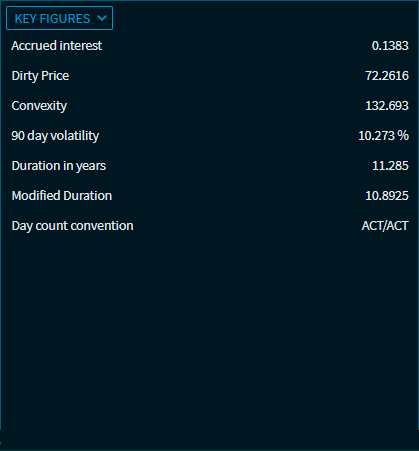Select the Day count convention label
This screenshot has height=451, width=419.
point(72,226)
